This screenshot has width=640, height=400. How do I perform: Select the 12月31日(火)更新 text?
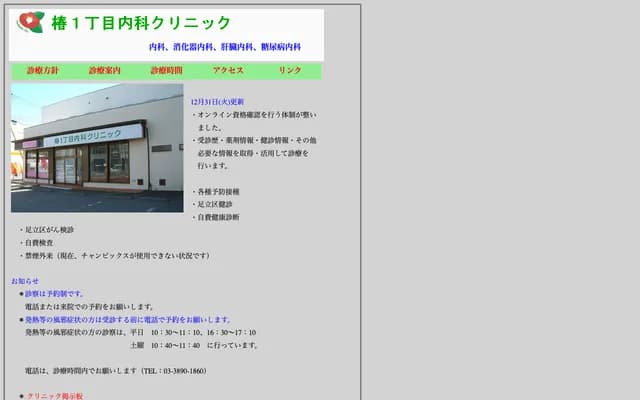coord(217,102)
